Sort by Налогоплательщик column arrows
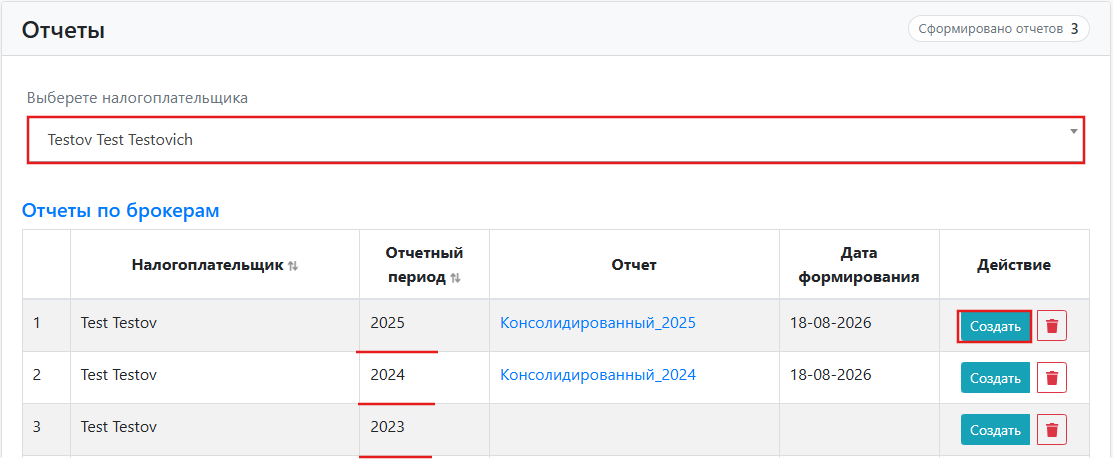Viewport: 1113px width, 459px height. point(293,265)
